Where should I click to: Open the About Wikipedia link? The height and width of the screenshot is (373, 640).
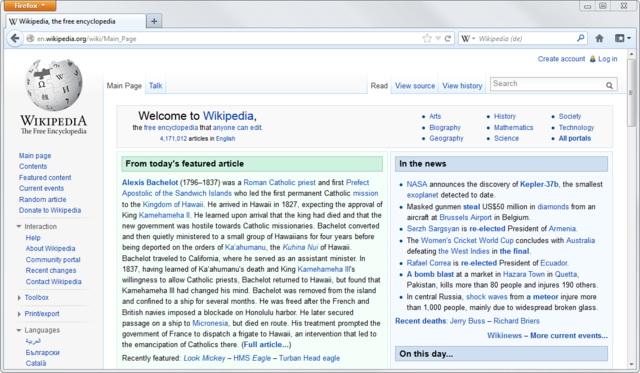[50, 249]
